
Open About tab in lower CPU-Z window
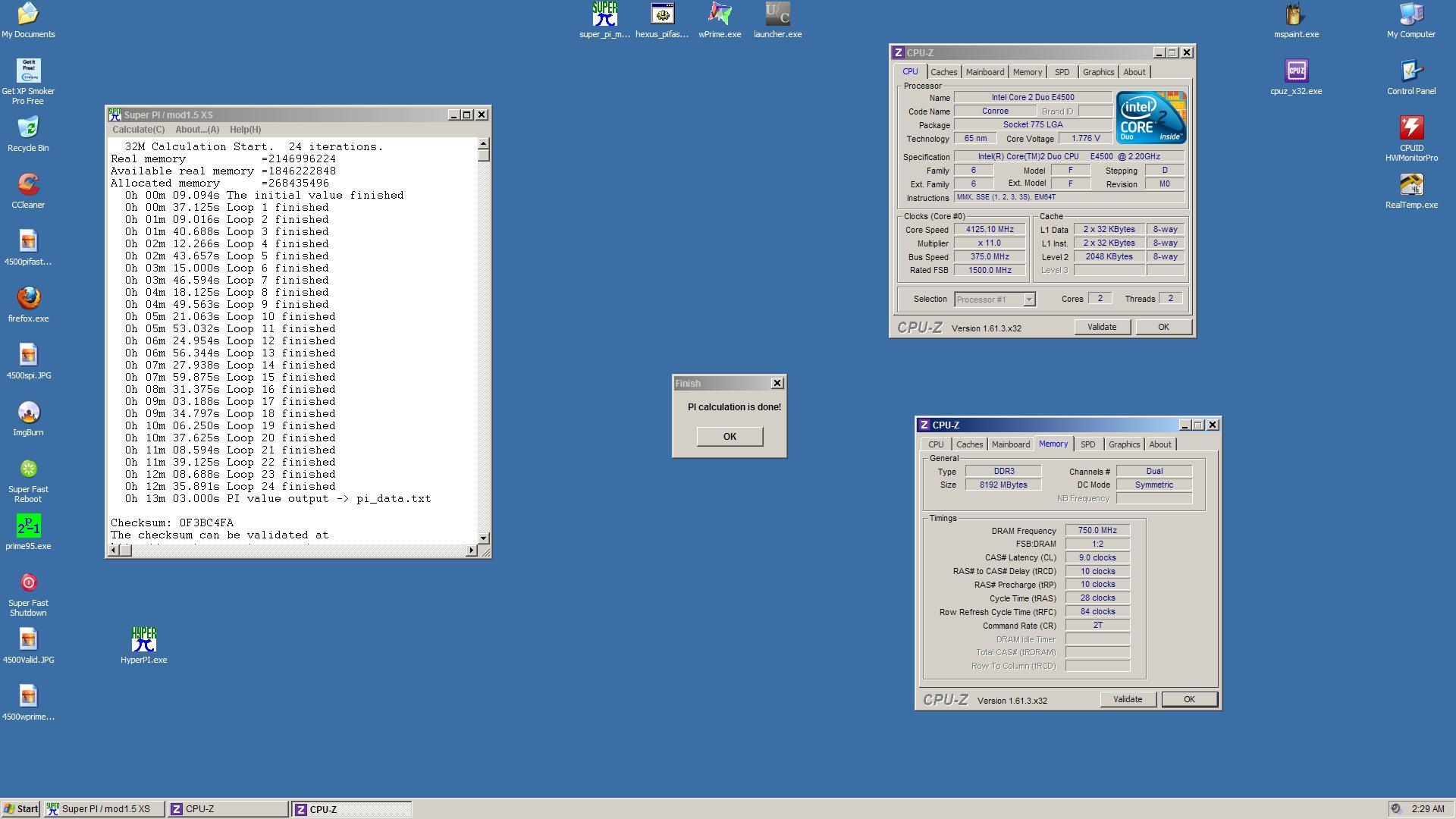click(1159, 444)
